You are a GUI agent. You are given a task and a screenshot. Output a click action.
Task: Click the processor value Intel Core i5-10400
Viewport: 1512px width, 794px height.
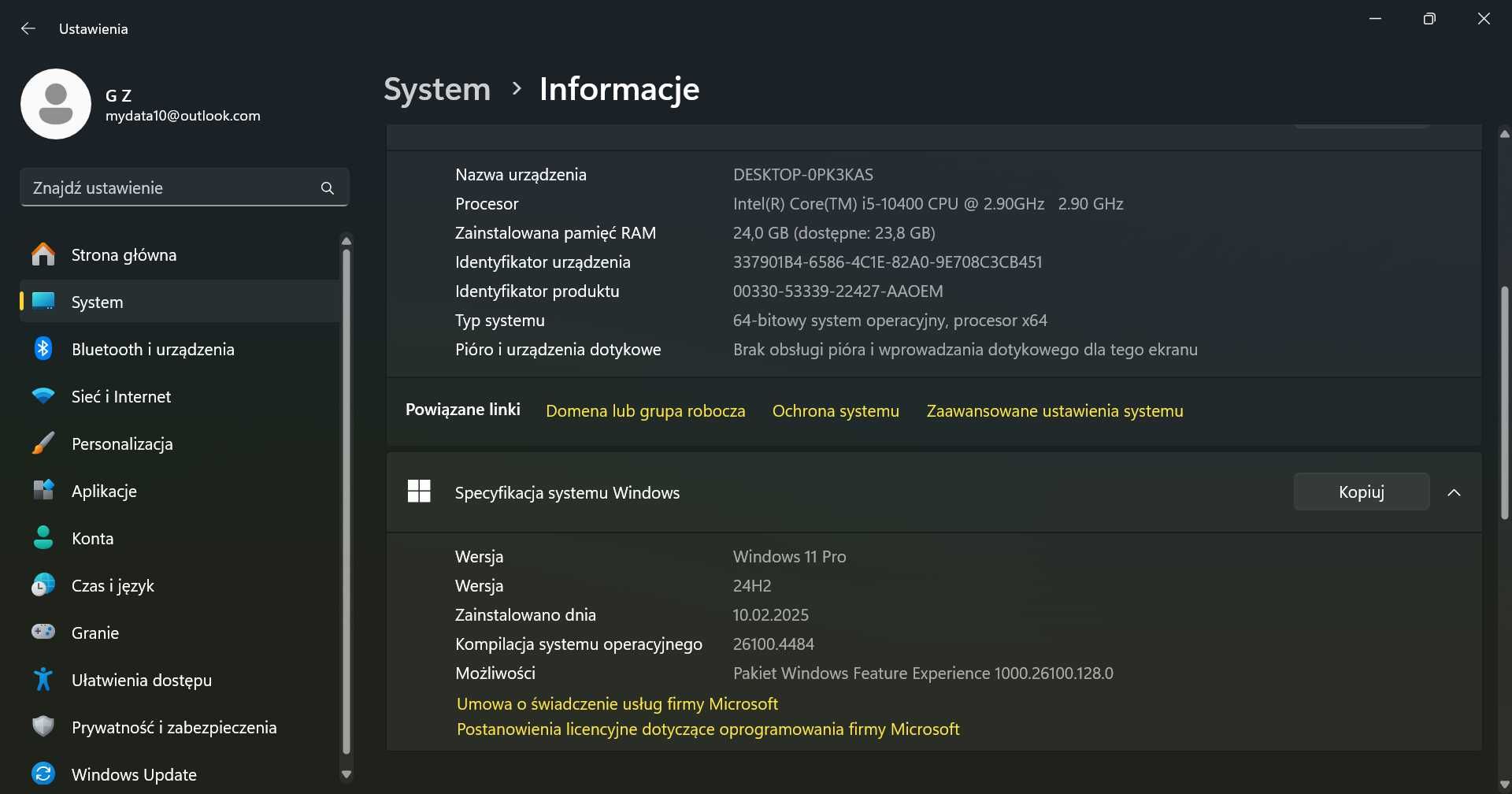(x=928, y=204)
